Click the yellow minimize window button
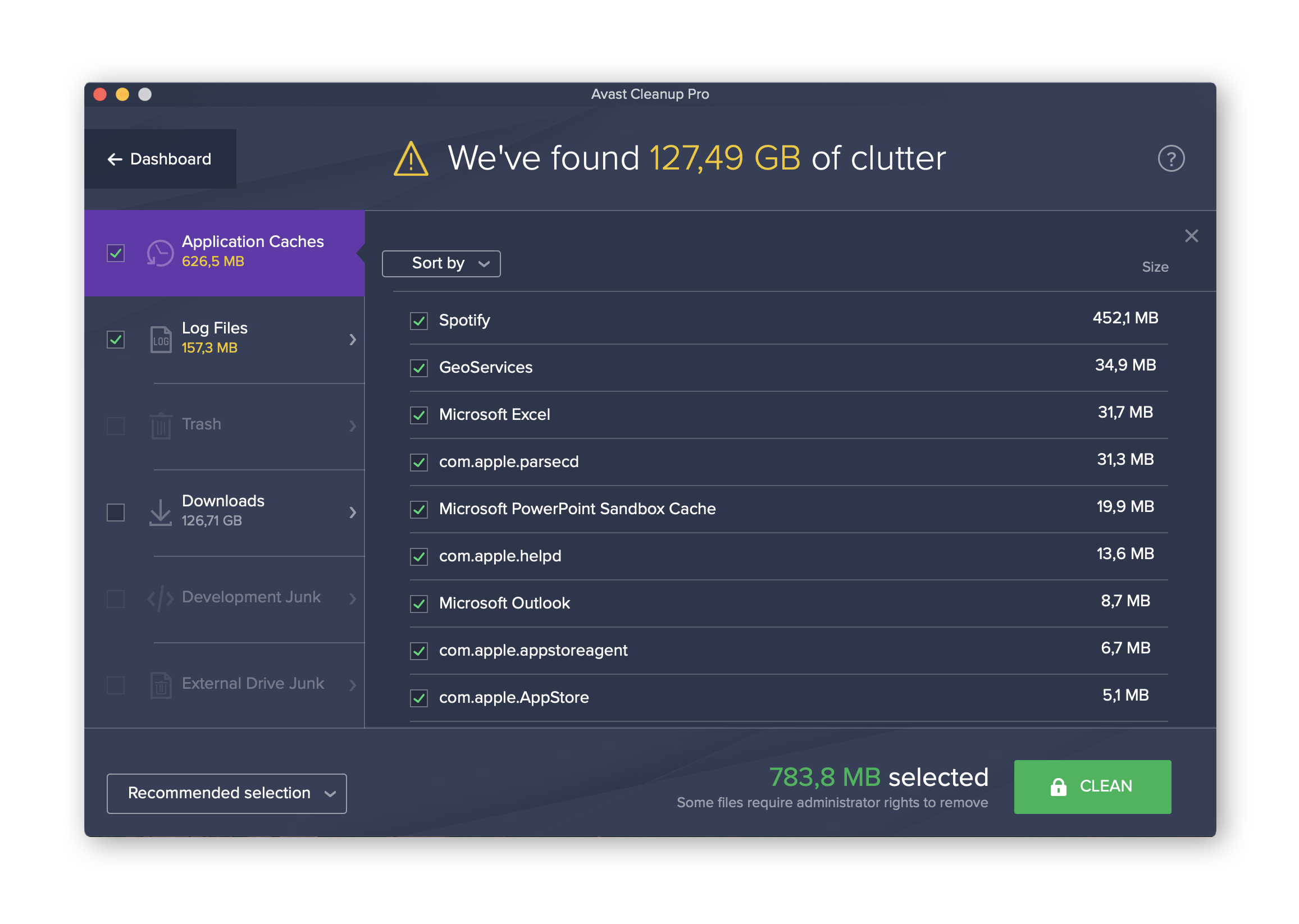Screen dimensions: 1299x924 tap(122, 94)
